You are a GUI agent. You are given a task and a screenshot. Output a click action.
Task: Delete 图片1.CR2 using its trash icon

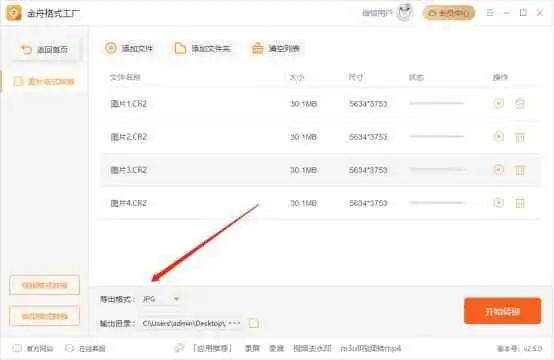tap(520, 104)
